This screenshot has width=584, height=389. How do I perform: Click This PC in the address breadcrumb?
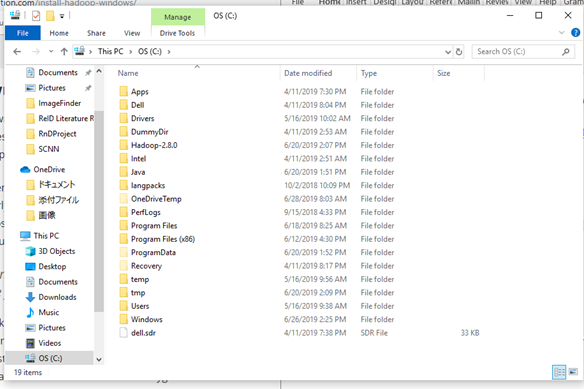point(111,51)
